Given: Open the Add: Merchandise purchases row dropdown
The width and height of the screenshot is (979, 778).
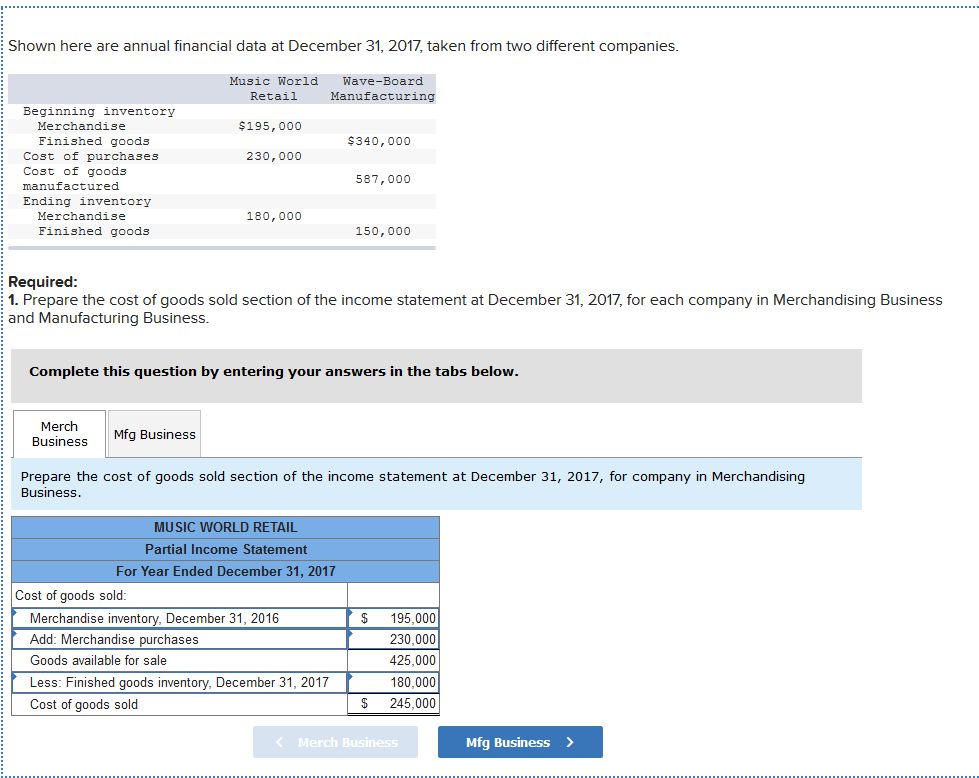Looking at the screenshot, I should tap(179, 639).
